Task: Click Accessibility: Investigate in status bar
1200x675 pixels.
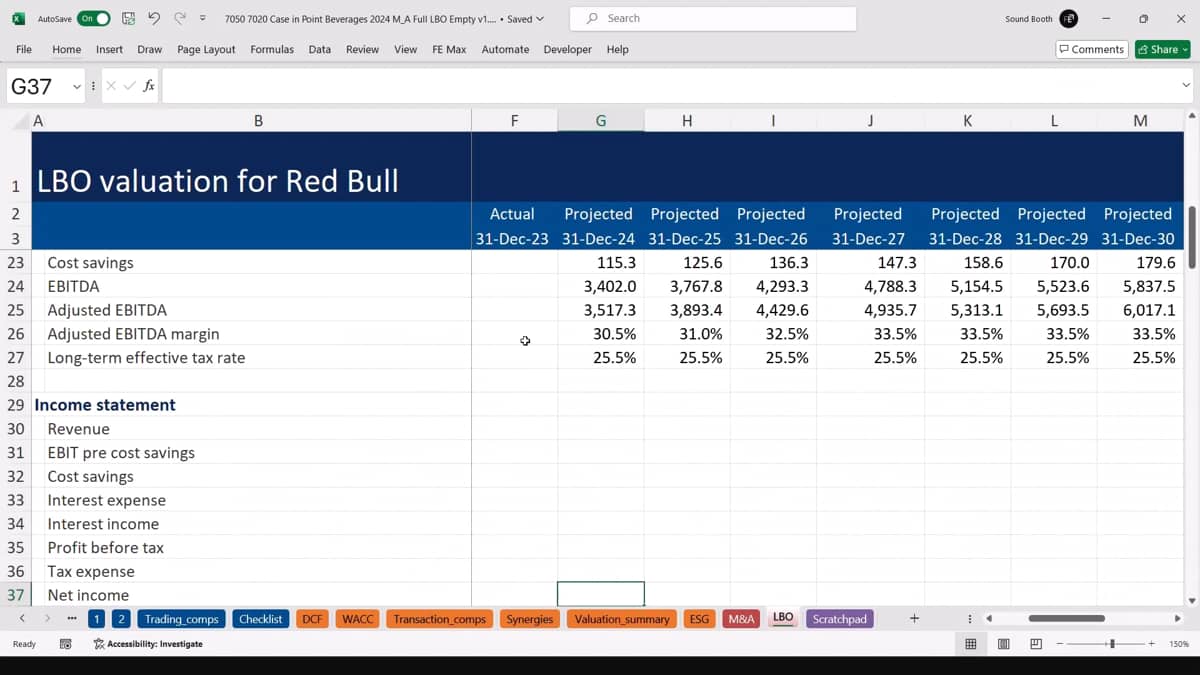Action: (148, 644)
